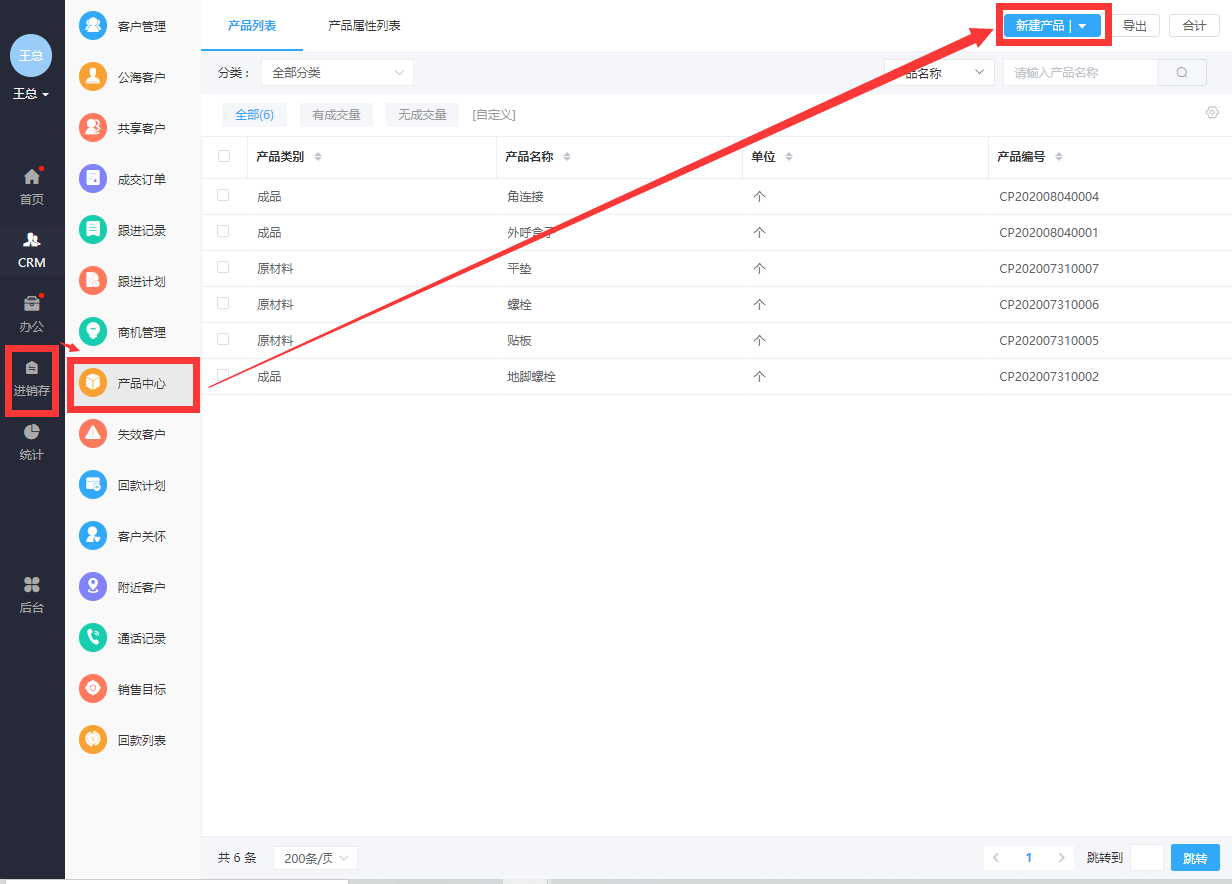Open 成交订单 orders icon
The image size is (1232, 884).
tap(93, 179)
